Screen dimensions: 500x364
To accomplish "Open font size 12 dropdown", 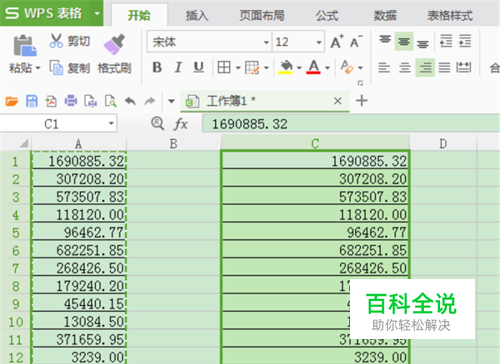I will click(x=319, y=42).
